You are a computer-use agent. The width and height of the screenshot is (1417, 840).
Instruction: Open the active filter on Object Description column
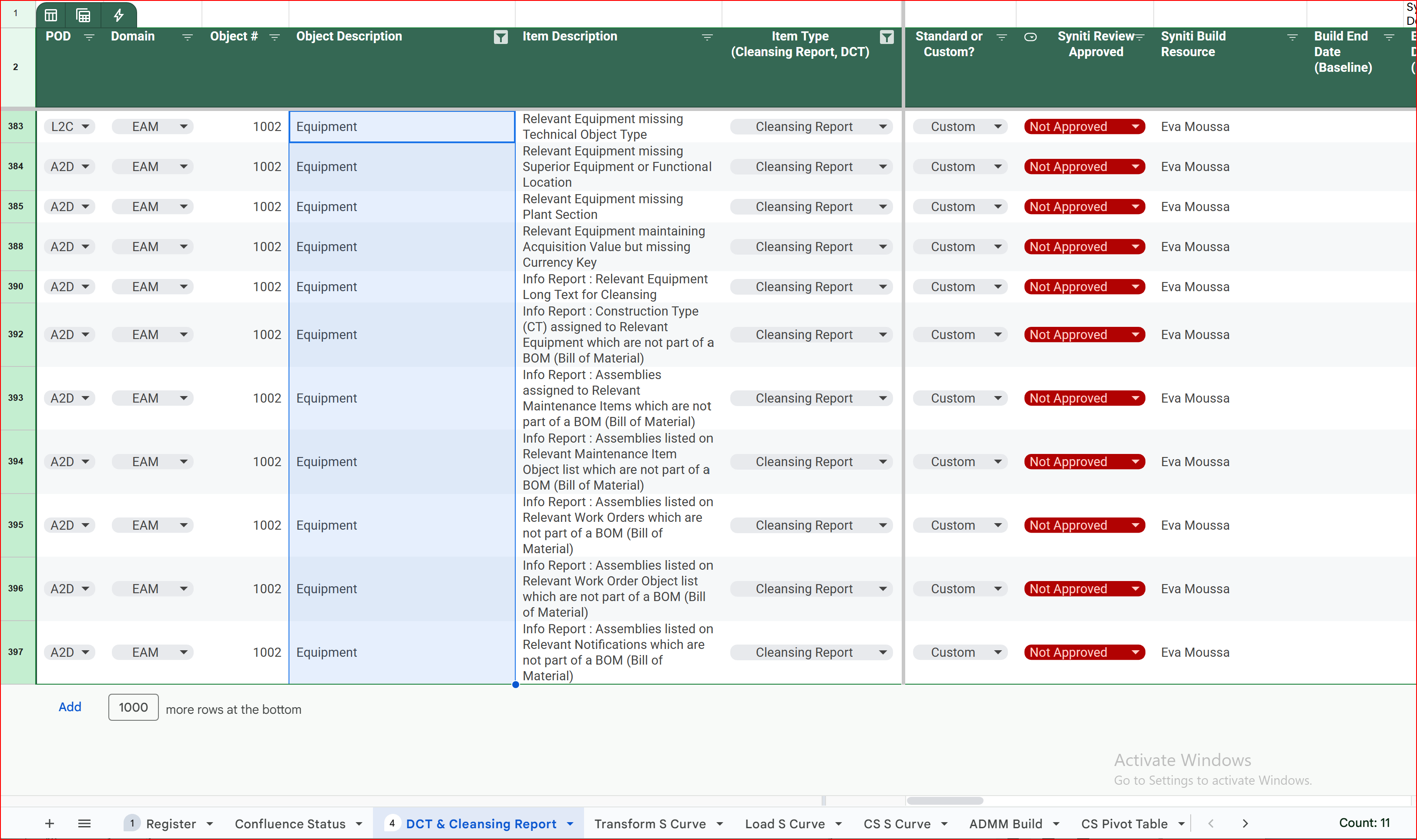(500, 37)
